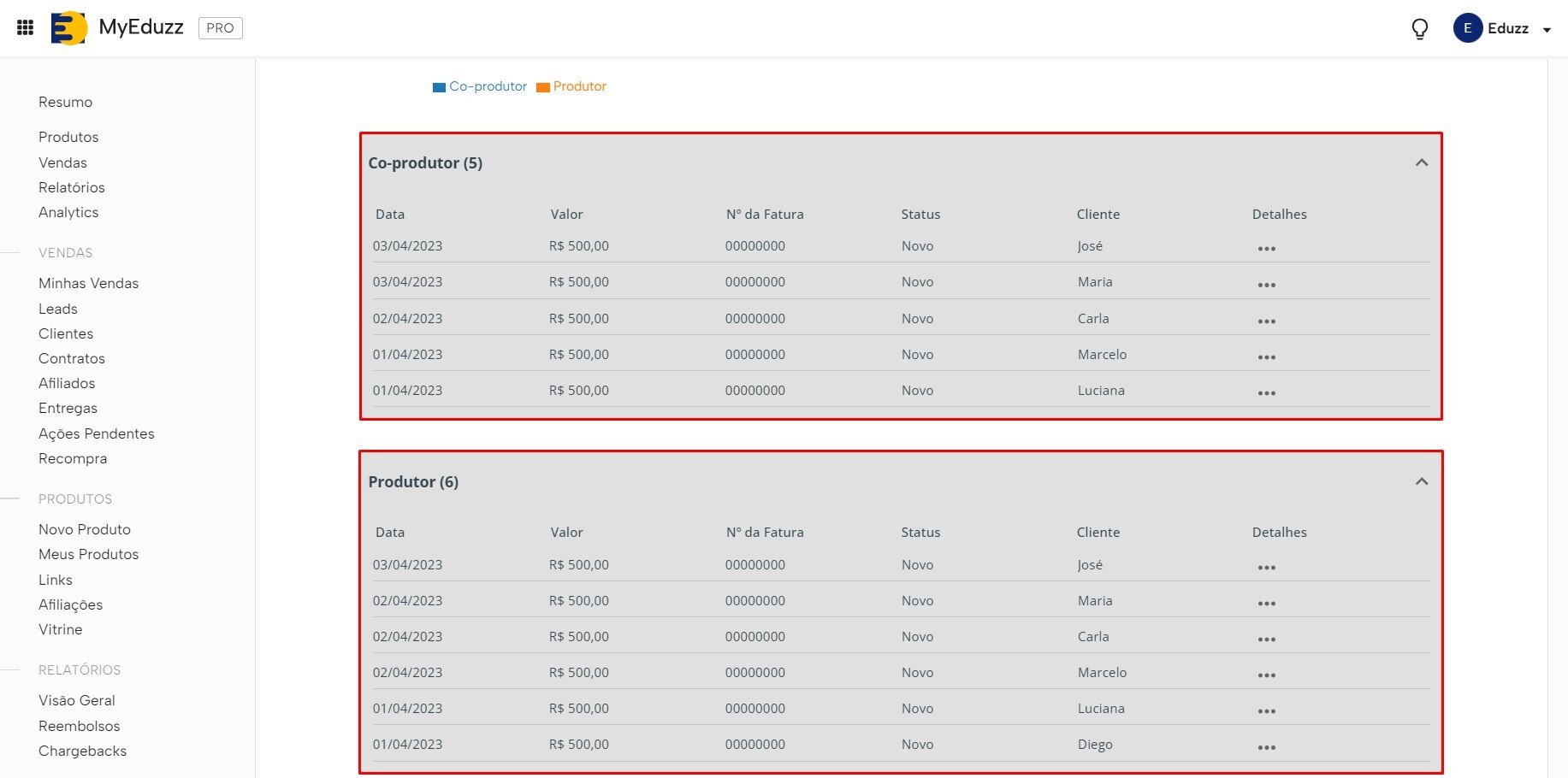Open details dots for José in Co-produtor
Screen dimensions: 1568x778
point(1266,249)
